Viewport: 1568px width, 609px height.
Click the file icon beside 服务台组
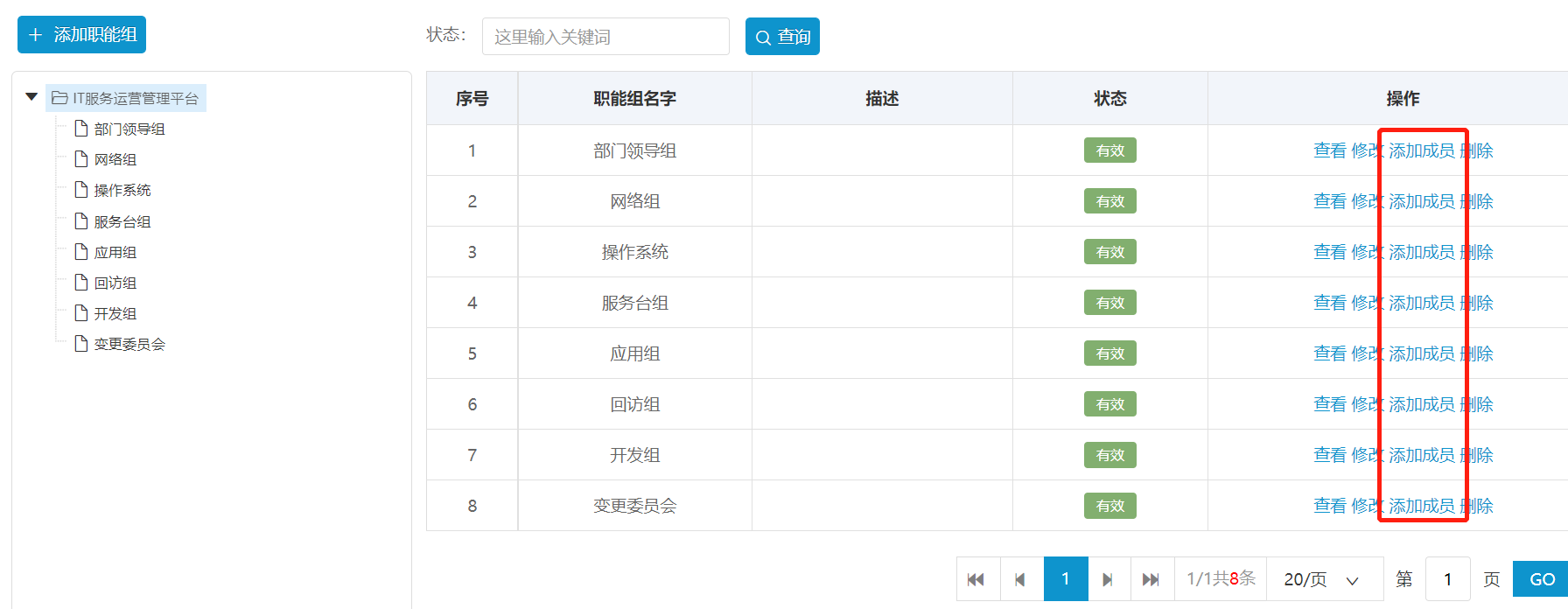pyautogui.click(x=81, y=221)
